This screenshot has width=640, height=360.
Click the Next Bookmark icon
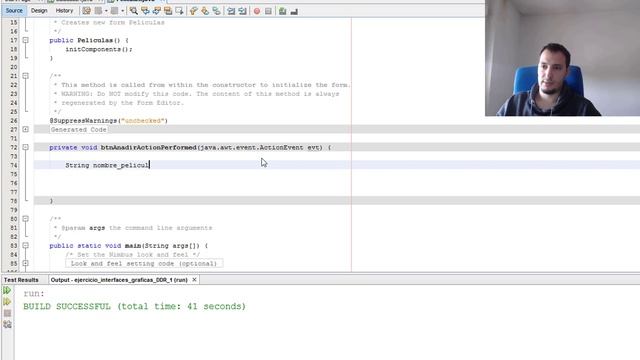coord(205,11)
